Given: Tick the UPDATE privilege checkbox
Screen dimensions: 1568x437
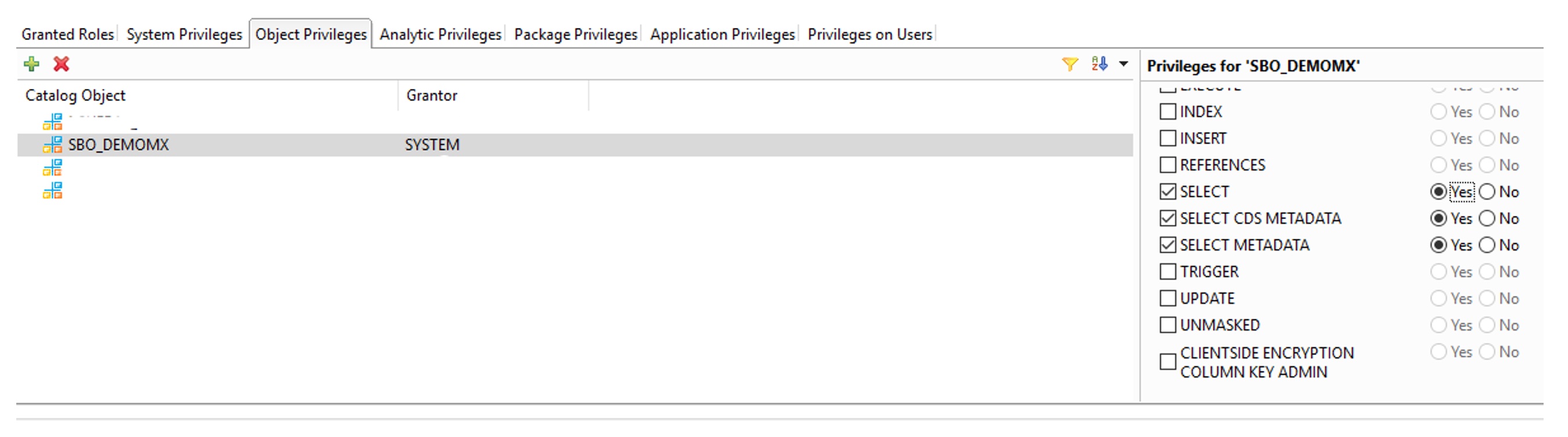Looking at the screenshot, I should pyautogui.click(x=1168, y=298).
